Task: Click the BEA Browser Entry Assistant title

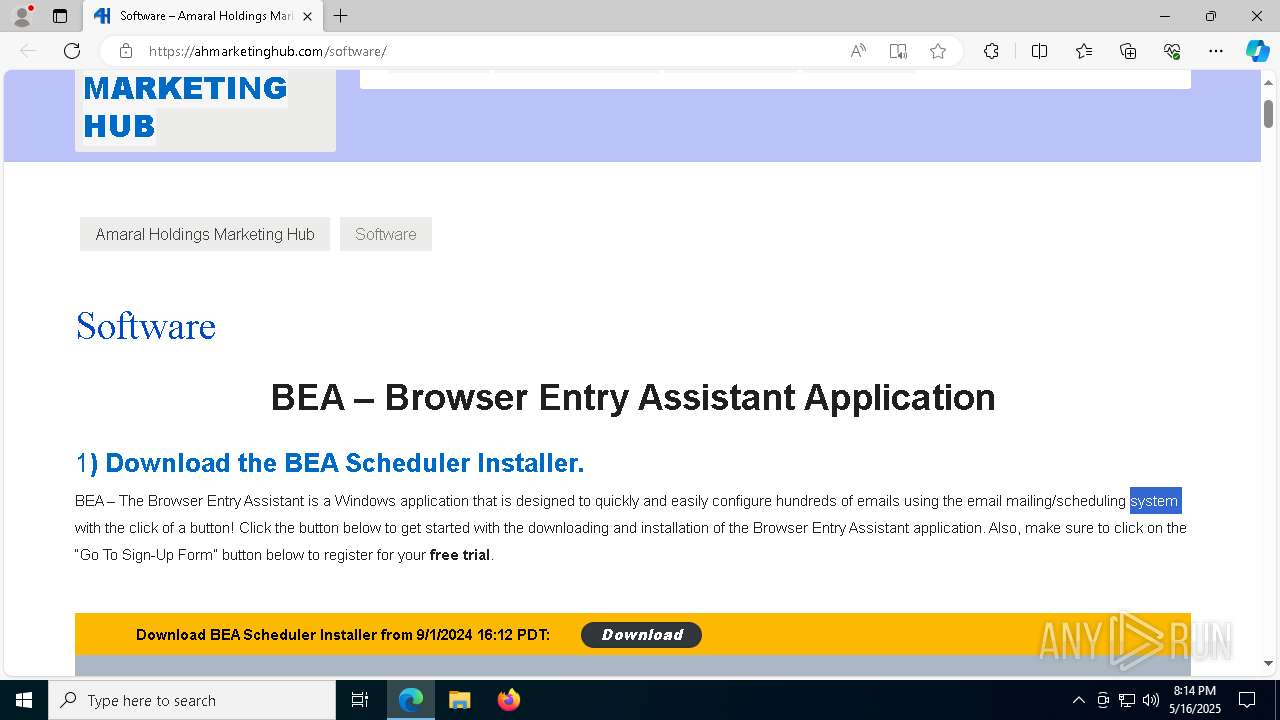Action: point(633,397)
